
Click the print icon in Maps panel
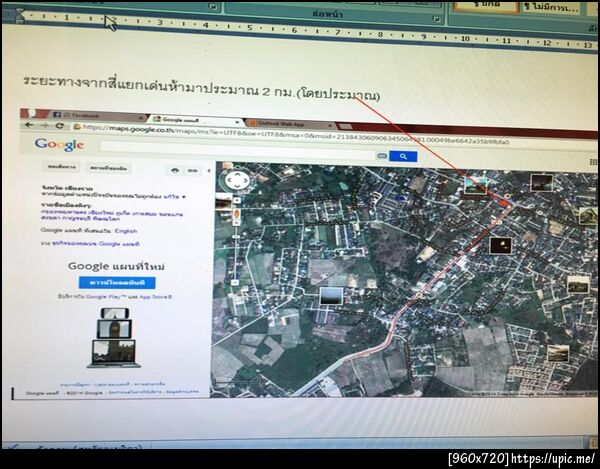[175, 170]
